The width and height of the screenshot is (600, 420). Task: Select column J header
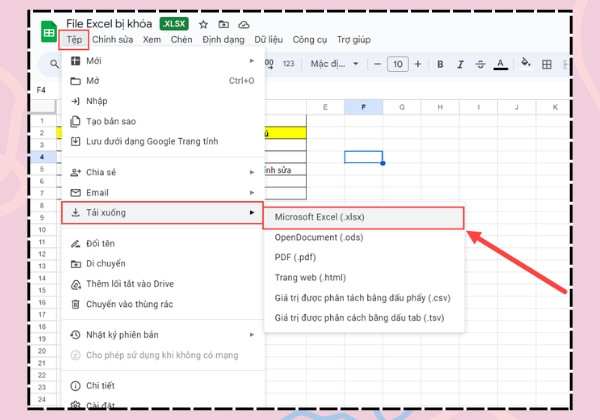(x=517, y=107)
